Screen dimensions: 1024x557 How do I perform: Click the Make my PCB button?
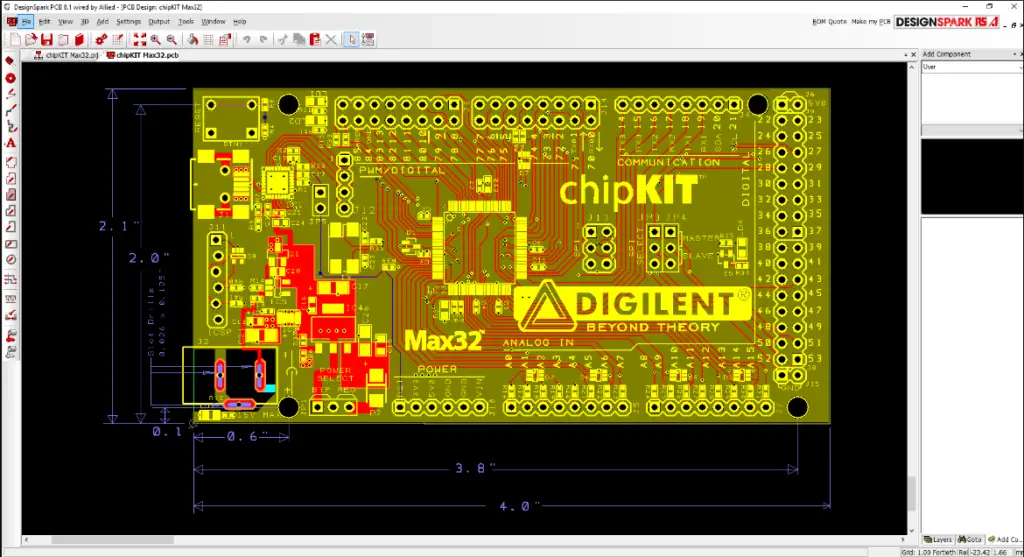(871, 22)
